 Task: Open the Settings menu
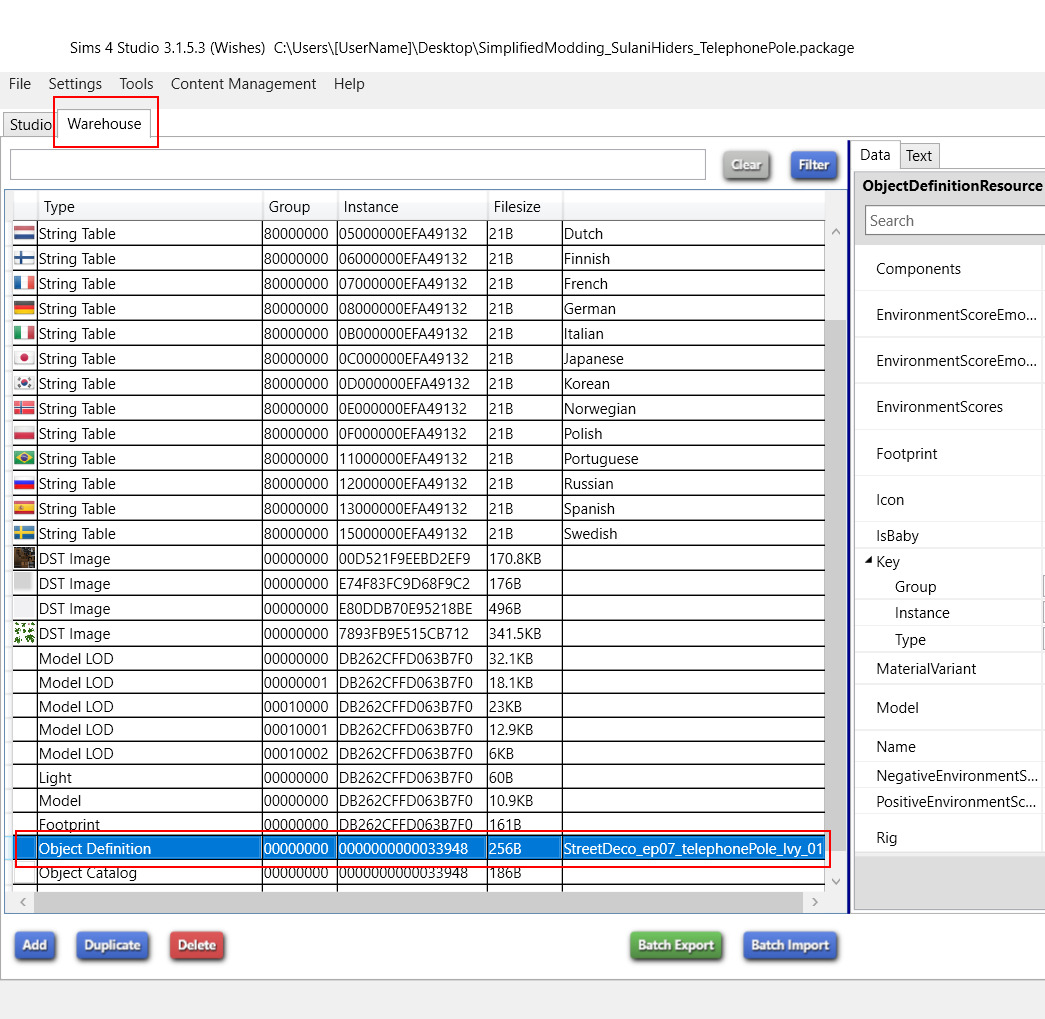(x=75, y=84)
